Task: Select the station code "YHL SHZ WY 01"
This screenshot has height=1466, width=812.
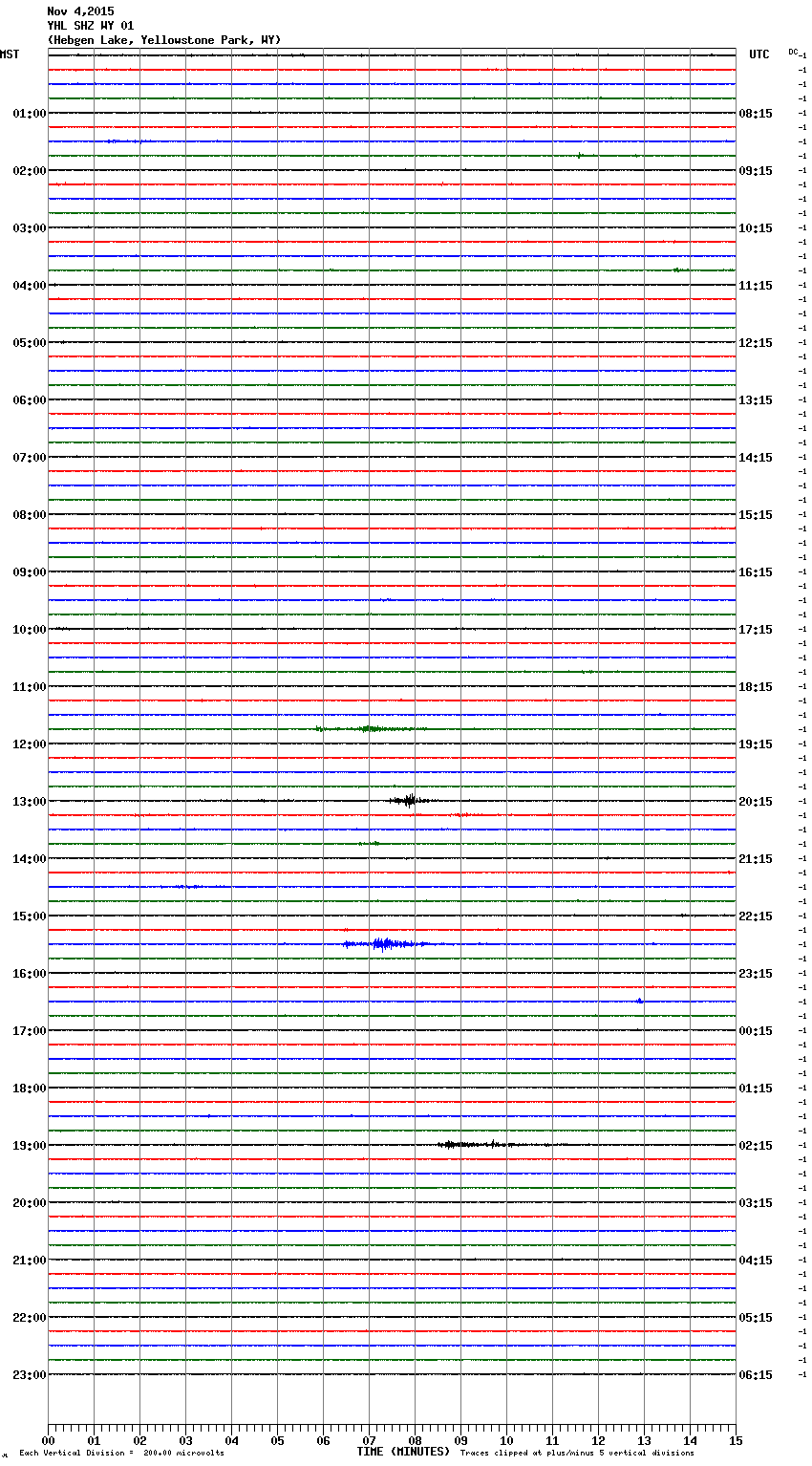Action: tap(91, 26)
